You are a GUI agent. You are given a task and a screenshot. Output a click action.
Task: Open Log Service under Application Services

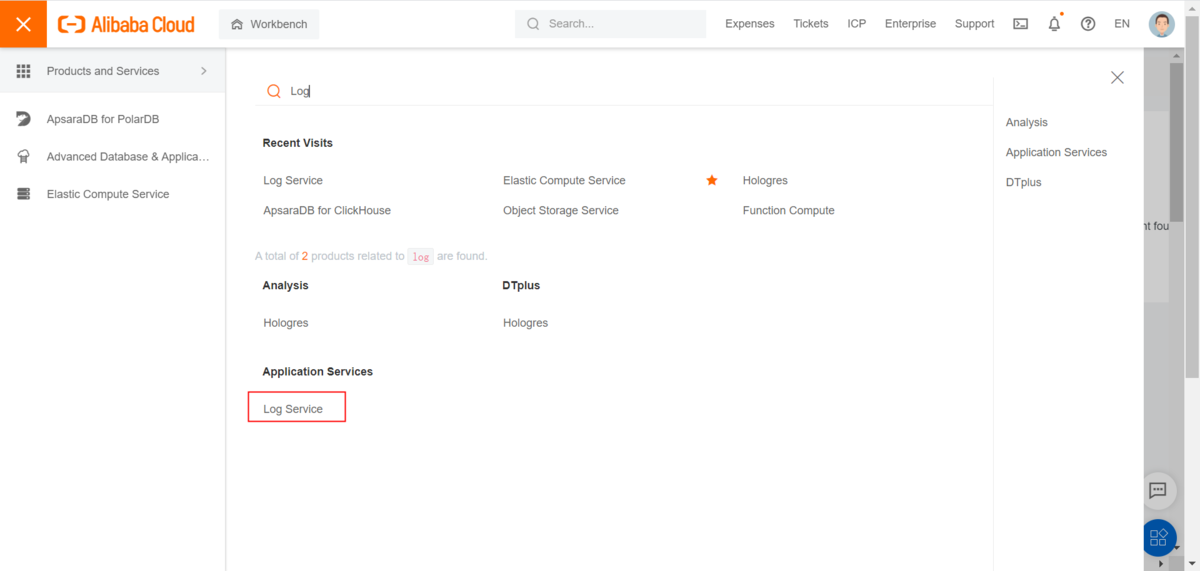point(293,409)
